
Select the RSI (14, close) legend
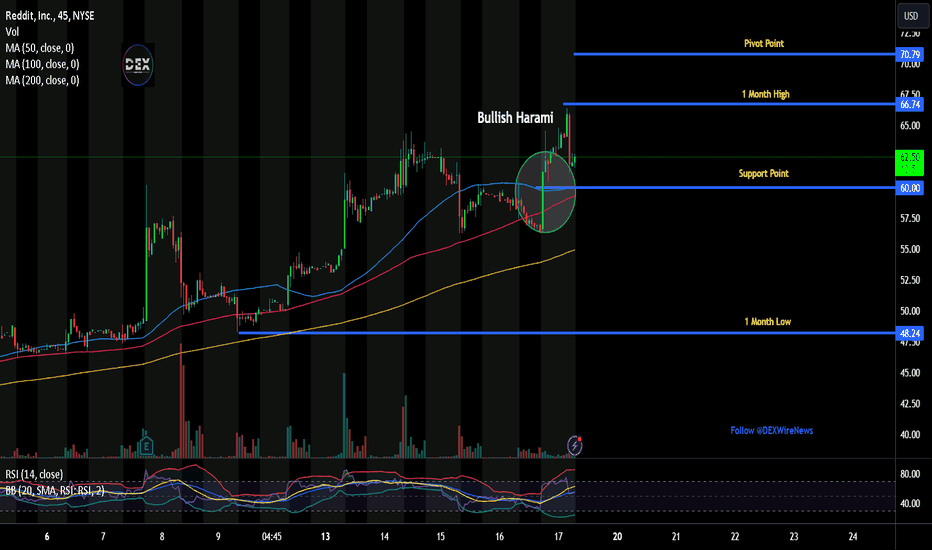click(34, 474)
